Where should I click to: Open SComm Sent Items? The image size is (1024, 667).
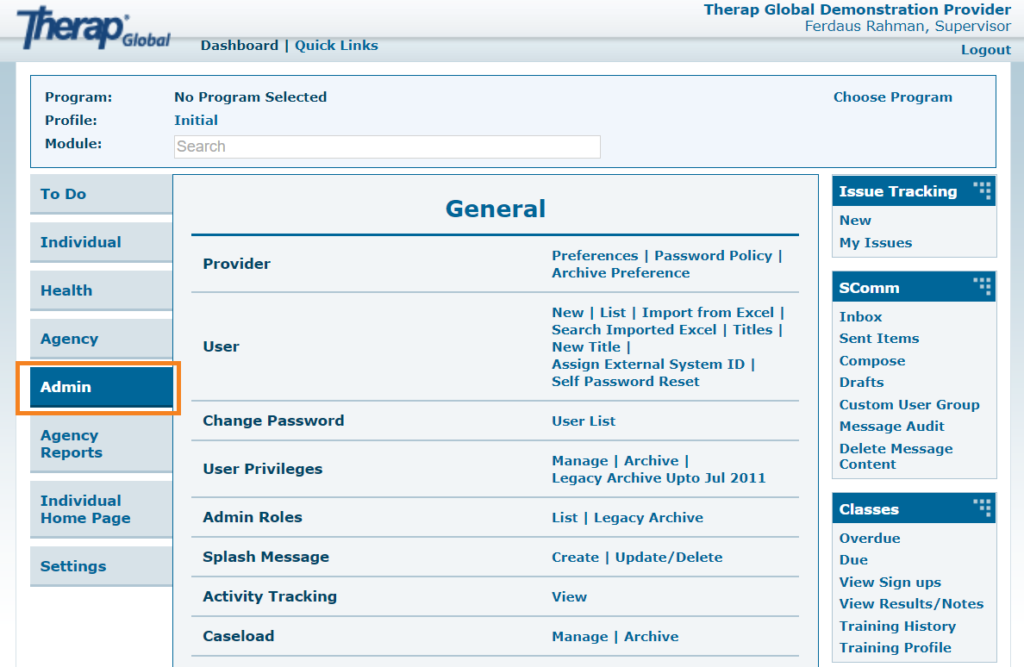click(879, 338)
